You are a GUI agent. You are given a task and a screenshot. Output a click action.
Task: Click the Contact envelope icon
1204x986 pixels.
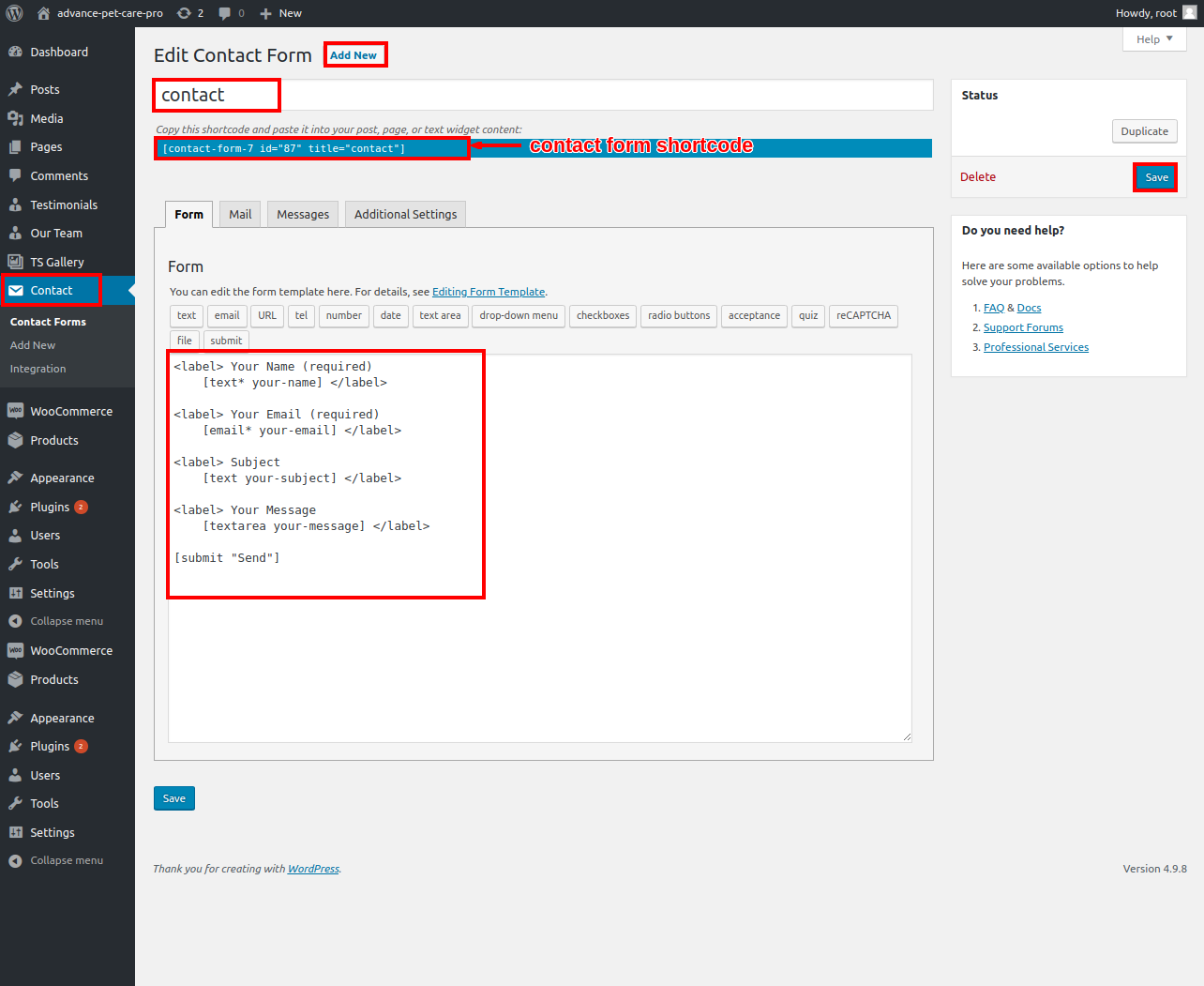click(x=16, y=291)
